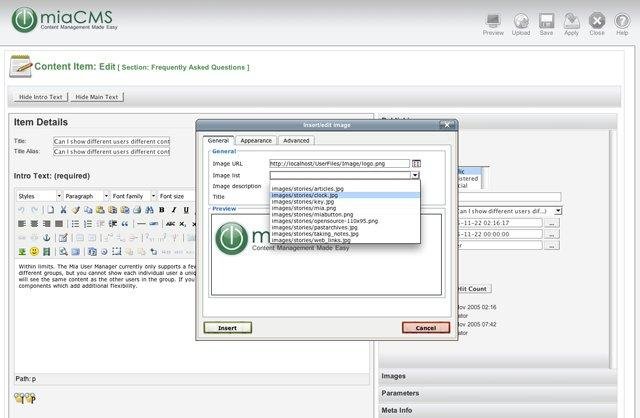Click the green insert image icon
Viewport: 640px width, 418px height.
22,251
